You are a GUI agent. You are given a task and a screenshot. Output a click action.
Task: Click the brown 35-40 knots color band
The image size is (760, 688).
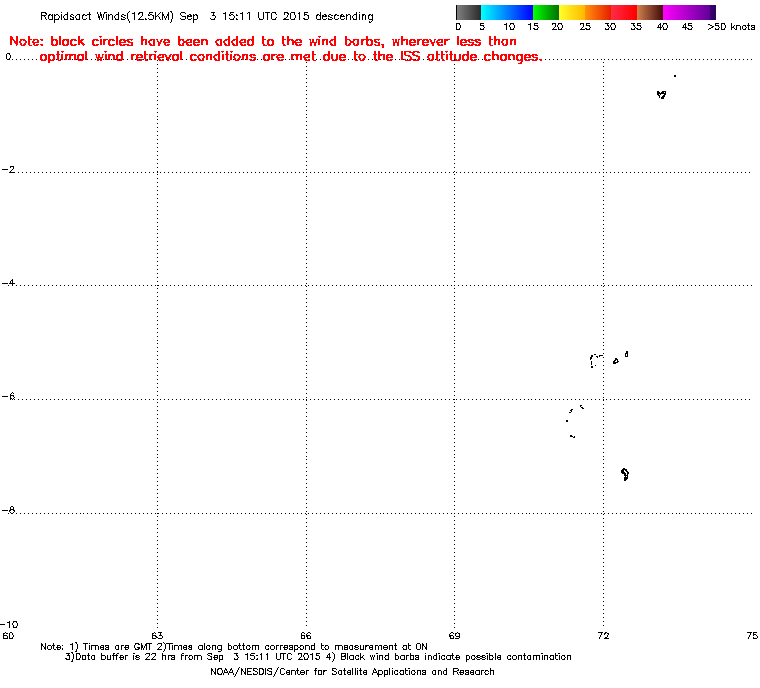(650, 13)
